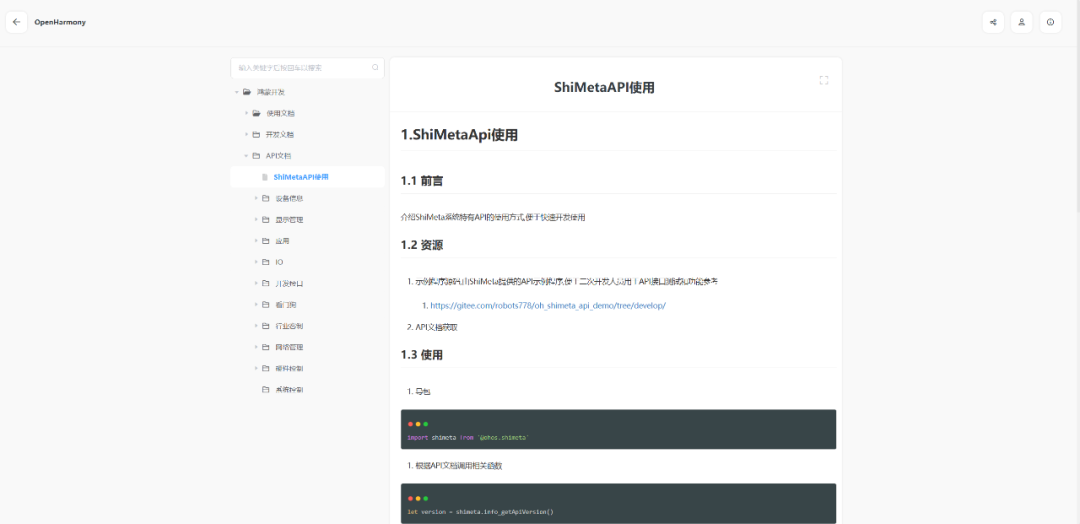Click the 设备信息 folder icon
Screen dimensions: 1080x524
coord(265,198)
